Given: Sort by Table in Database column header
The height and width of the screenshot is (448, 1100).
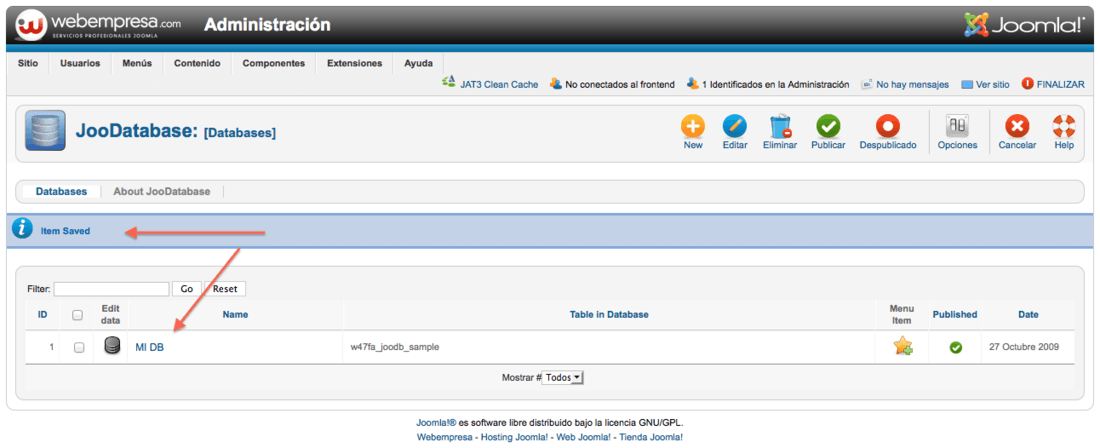Looking at the screenshot, I should click(609, 315).
